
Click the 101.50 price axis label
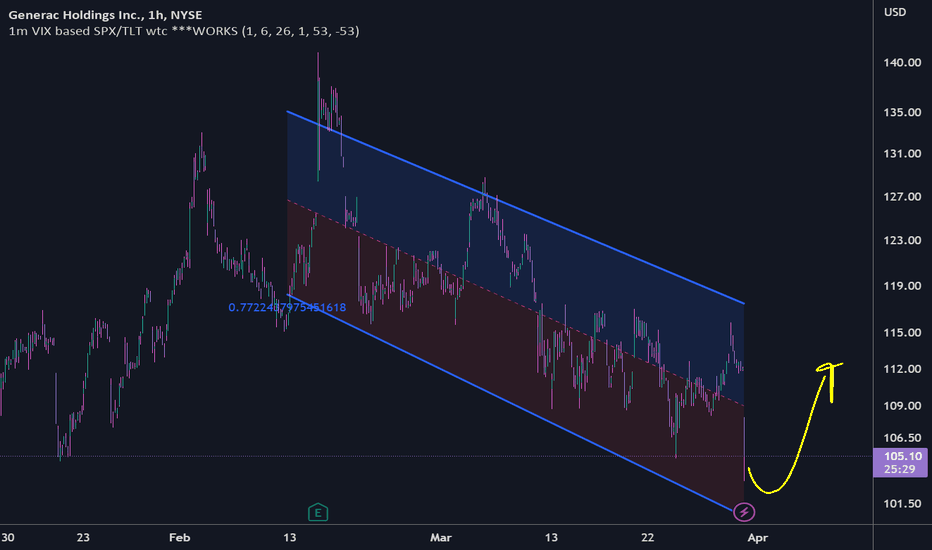coord(902,504)
